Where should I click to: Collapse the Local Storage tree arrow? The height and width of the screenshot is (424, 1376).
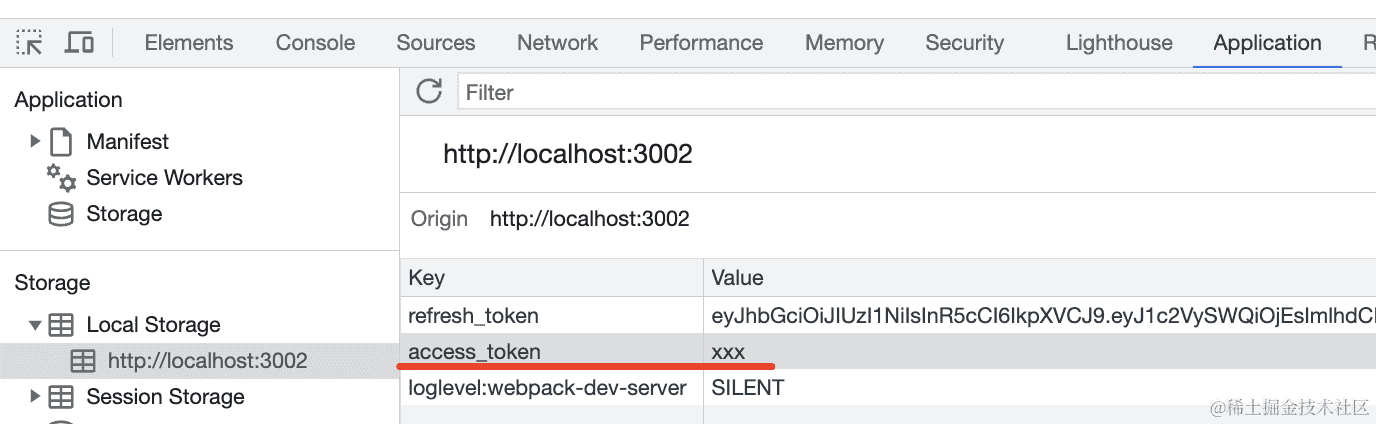click(36, 325)
